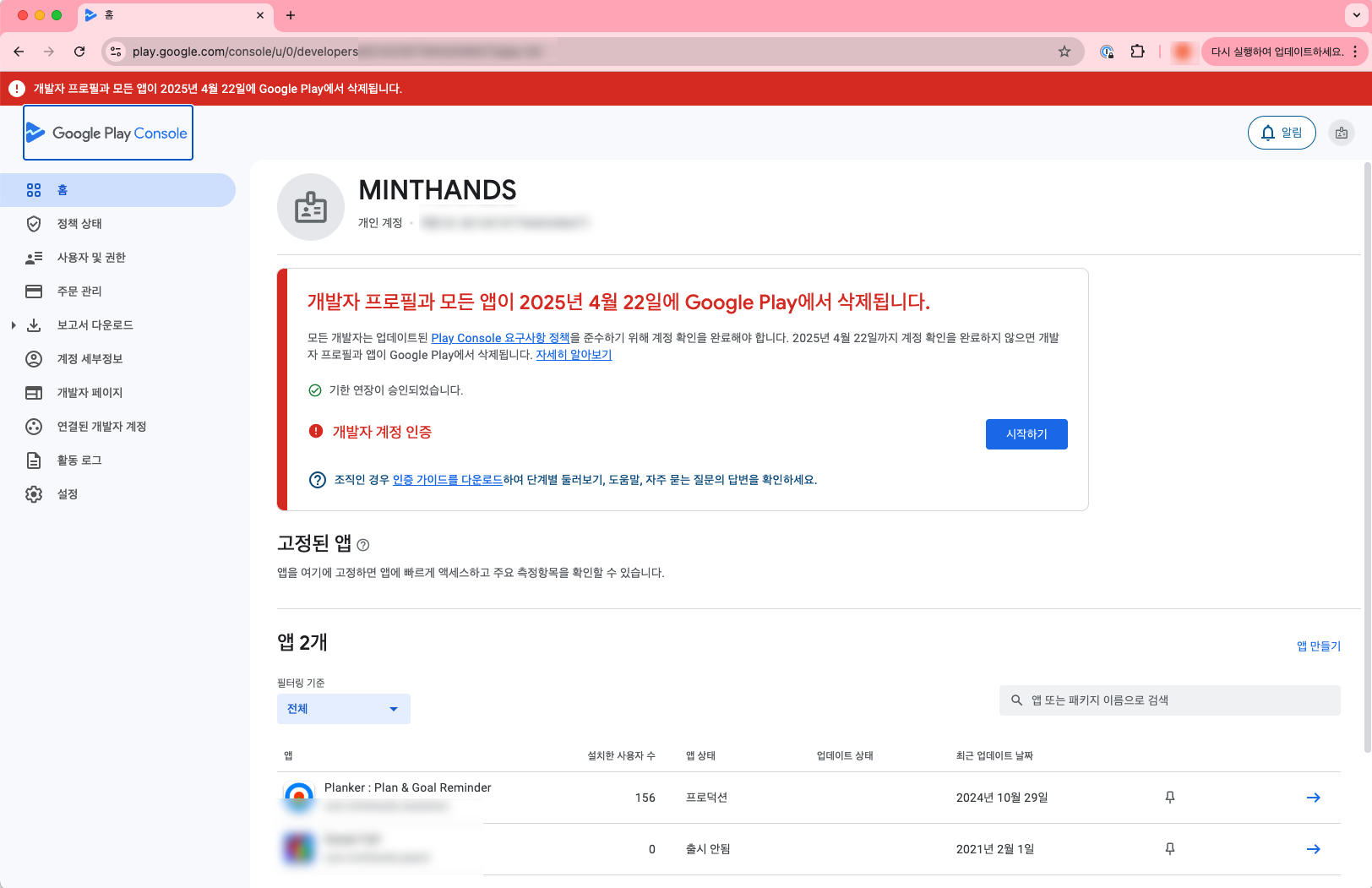Screen dimensions: 1372x888
Task: Click the site information icon in address bar
Action: click(117, 52)
